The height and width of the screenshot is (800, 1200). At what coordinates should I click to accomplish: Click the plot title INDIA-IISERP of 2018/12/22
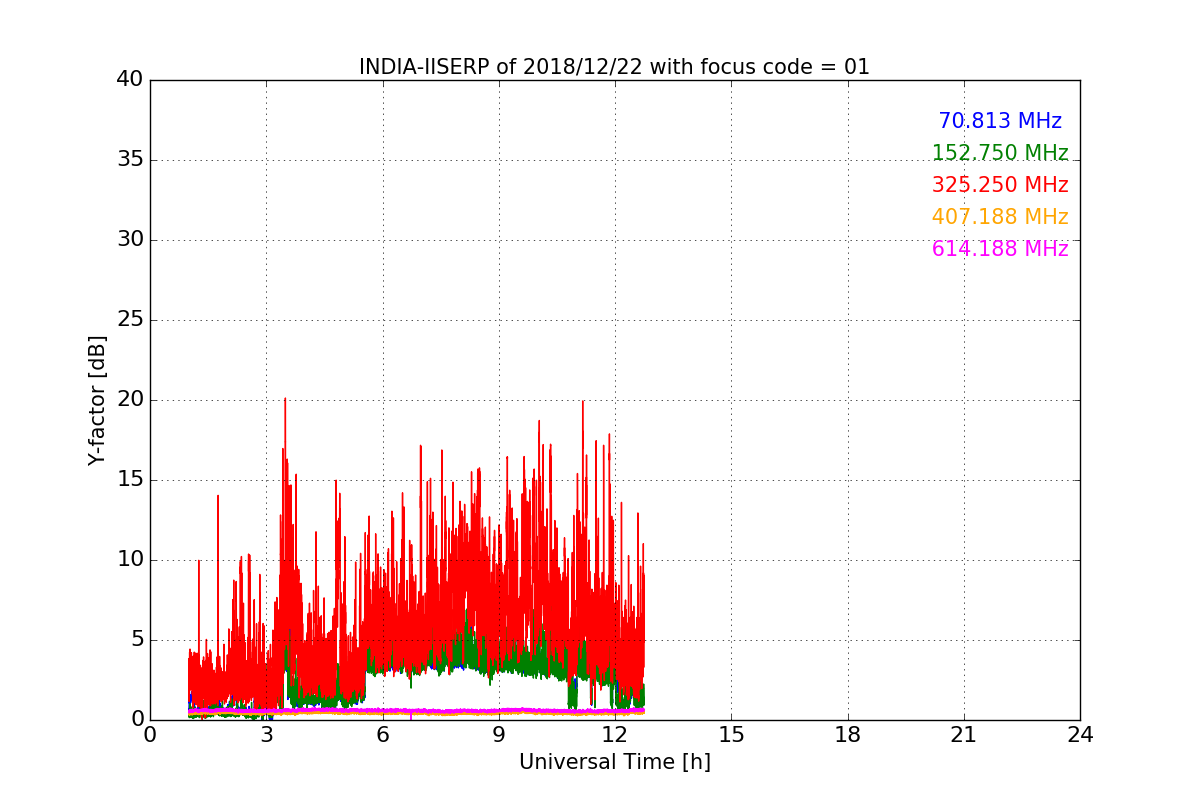(x=614, y=67)
